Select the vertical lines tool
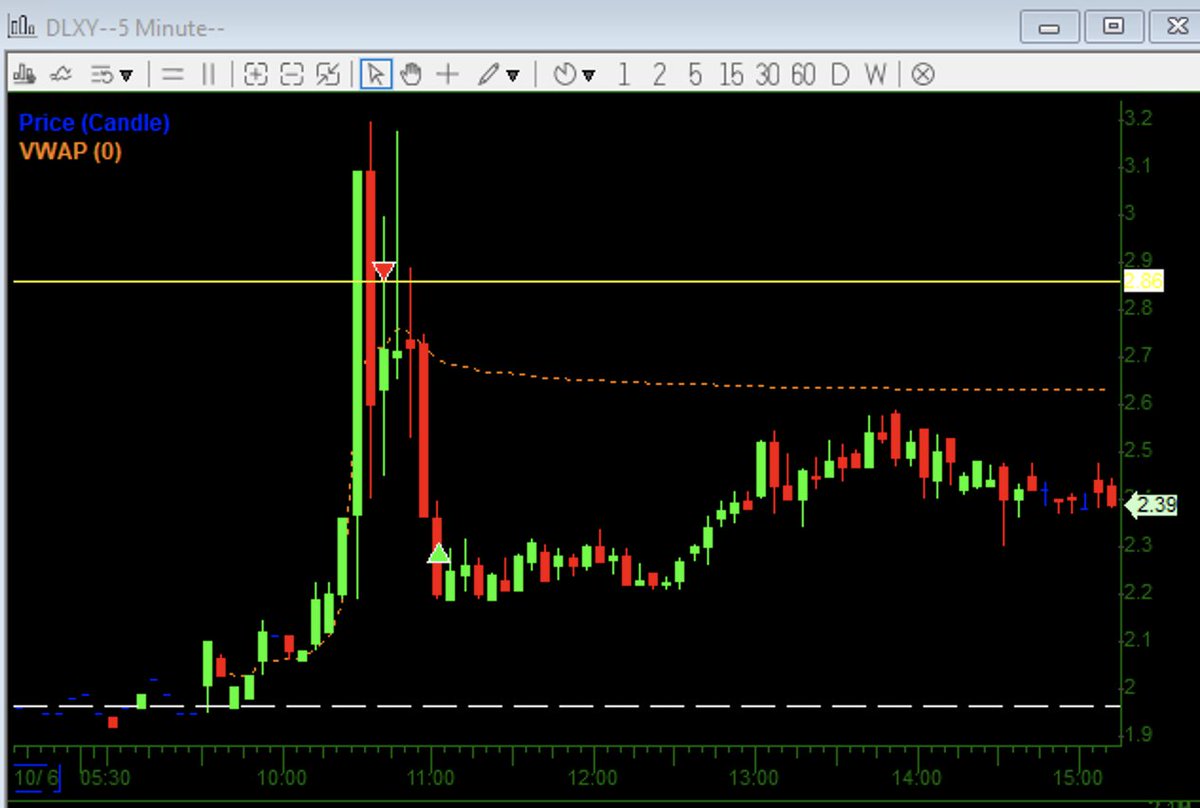 tap(209, 74)
